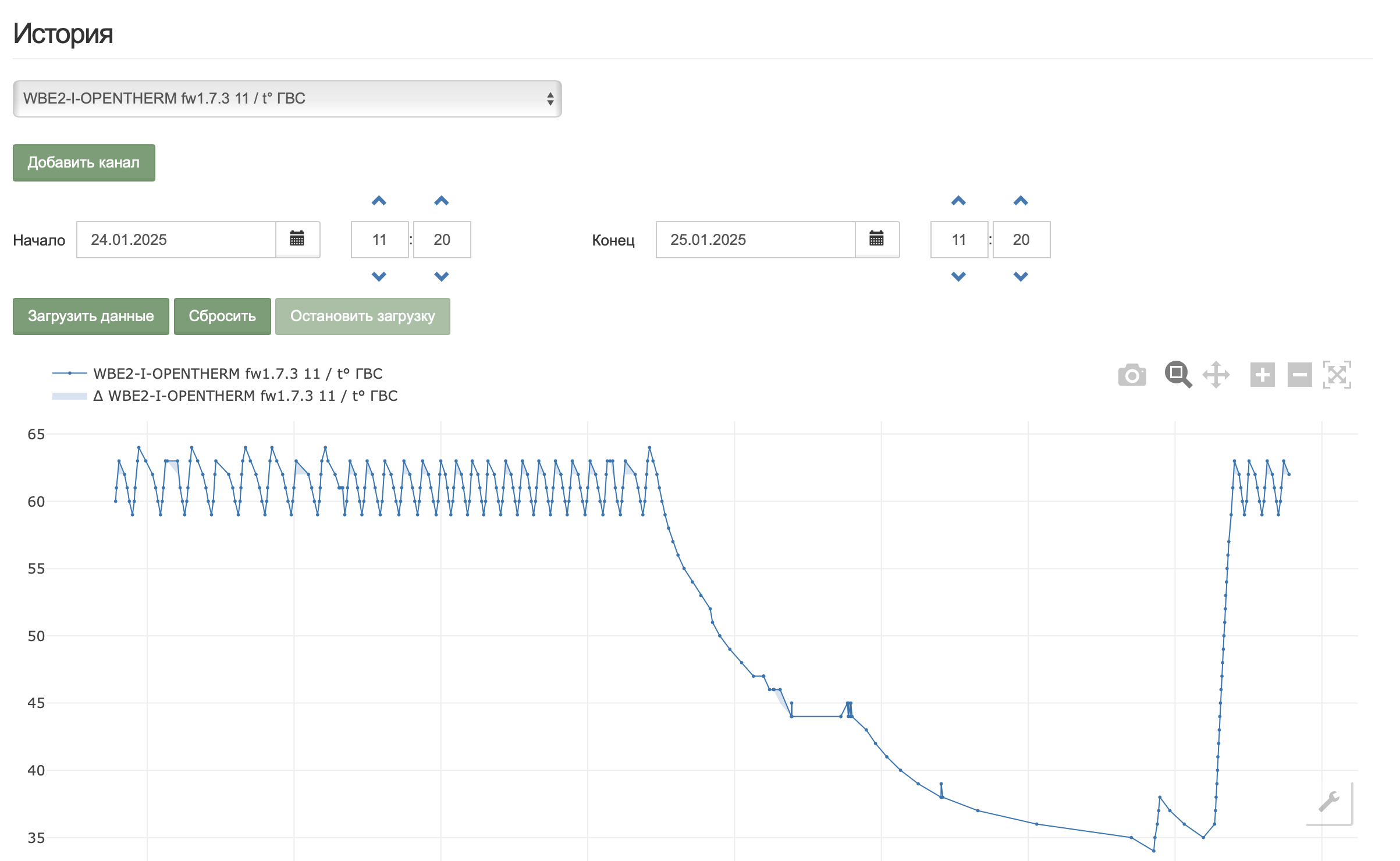
Task: Click the 60 y-axis label
Action: tap(36, 501)
